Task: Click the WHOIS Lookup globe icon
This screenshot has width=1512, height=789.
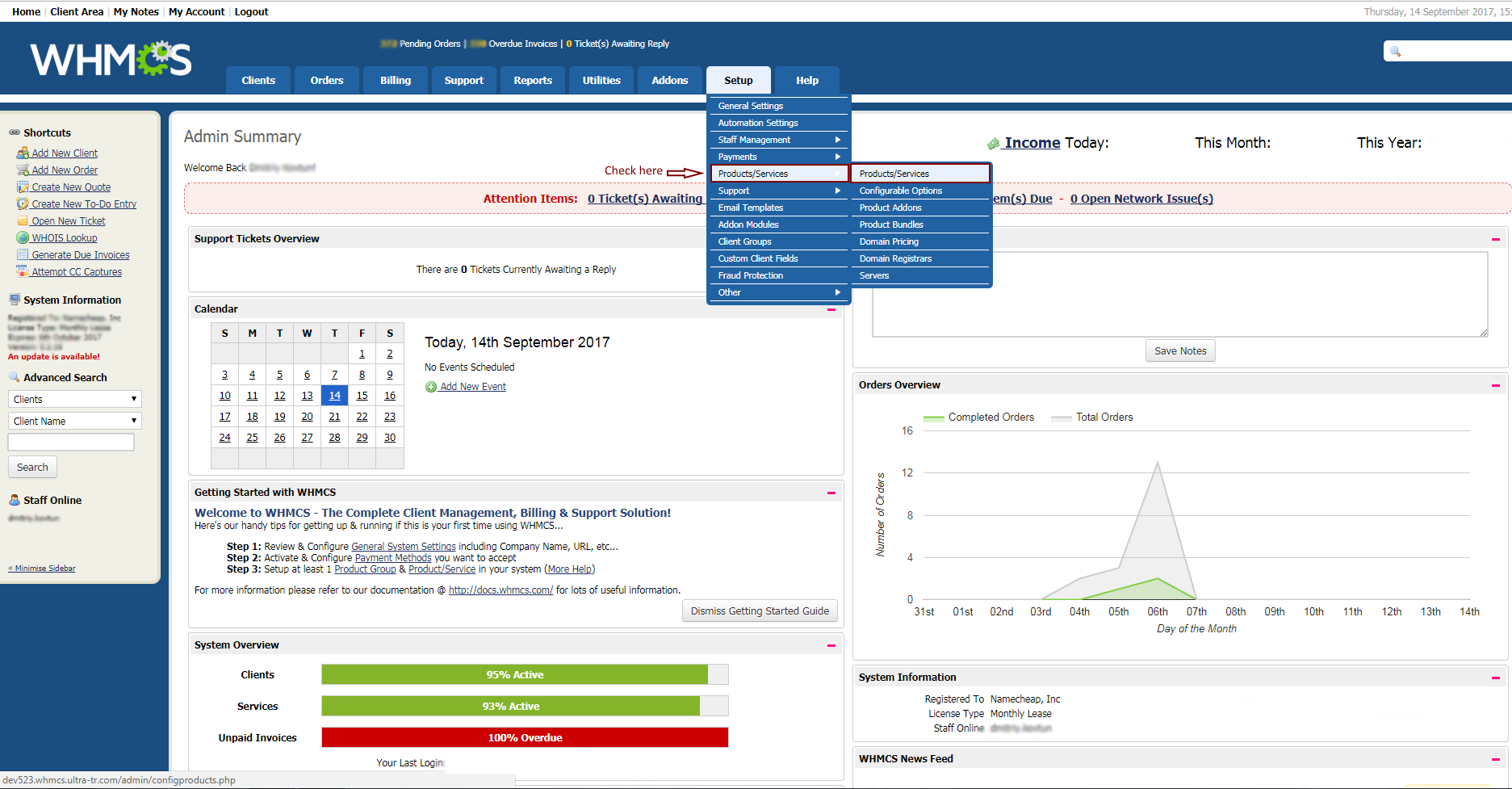Action: point(23,237)
